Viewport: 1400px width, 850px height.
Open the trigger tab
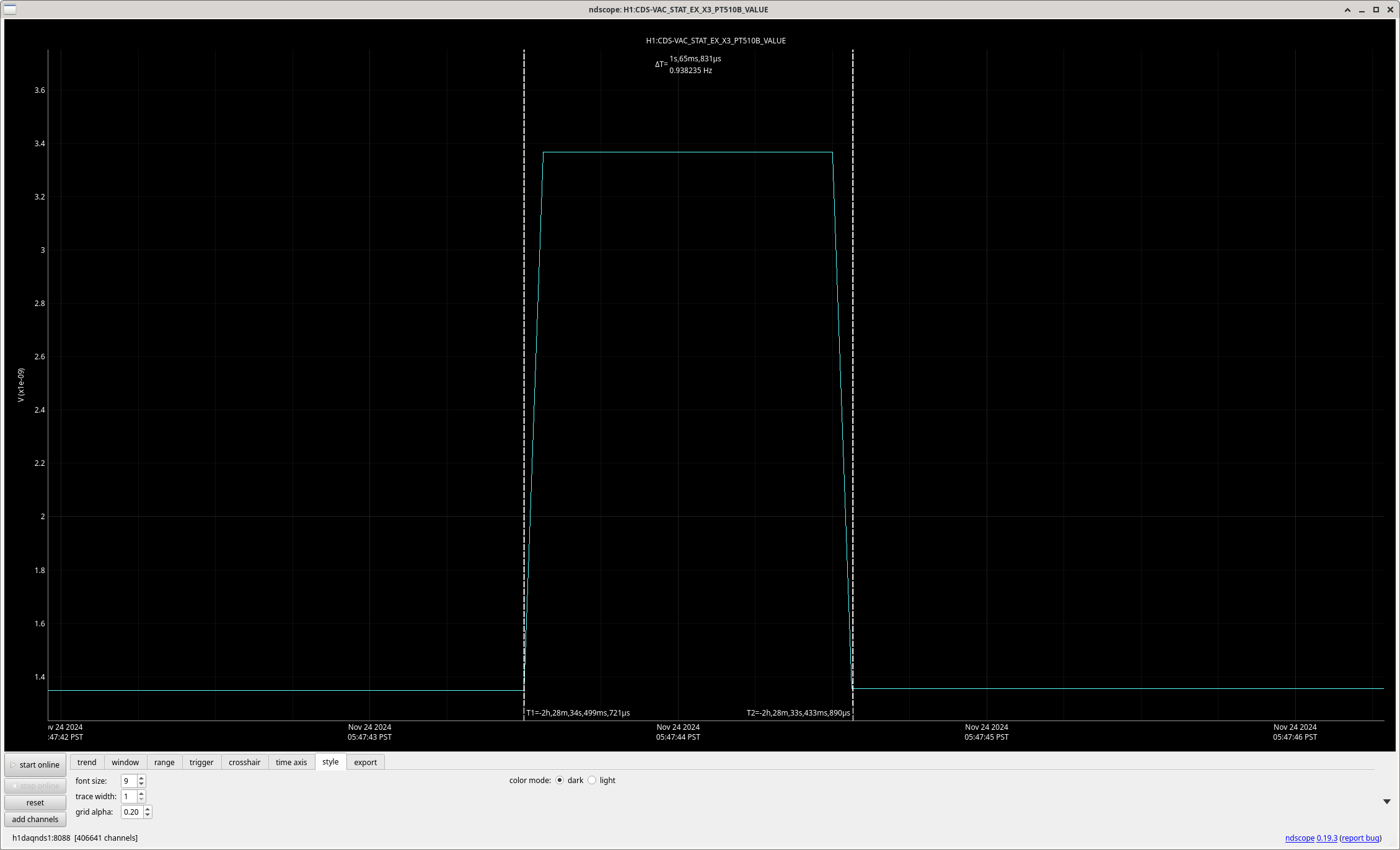201,762
